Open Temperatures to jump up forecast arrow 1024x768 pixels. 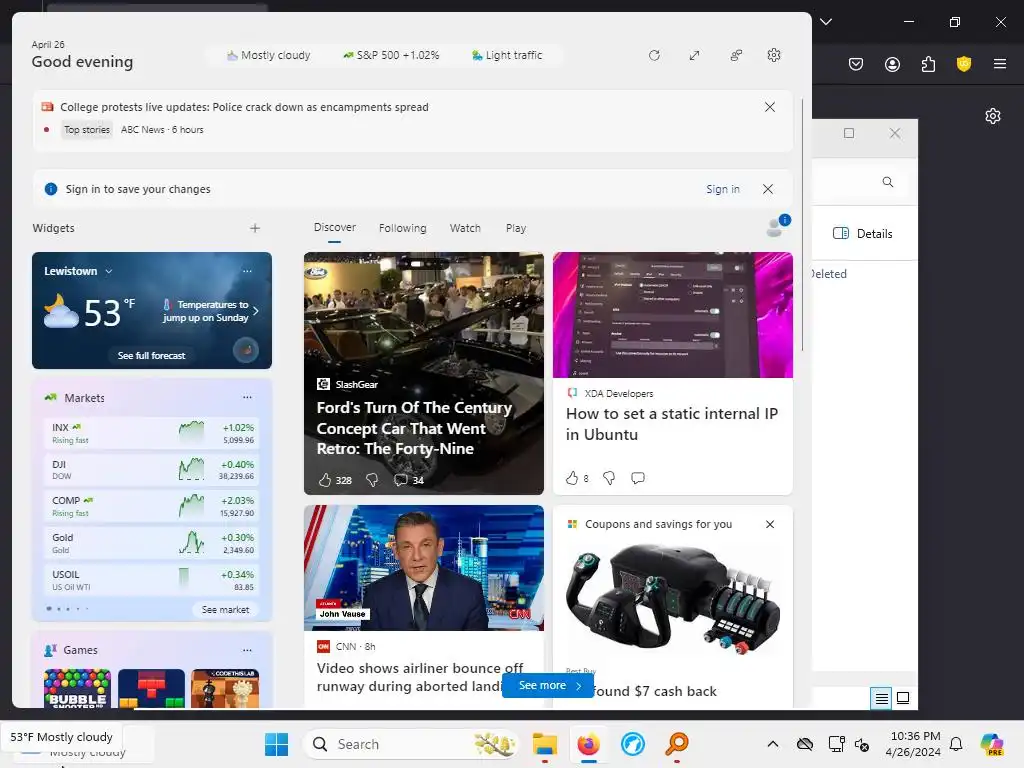coord(255,311)
